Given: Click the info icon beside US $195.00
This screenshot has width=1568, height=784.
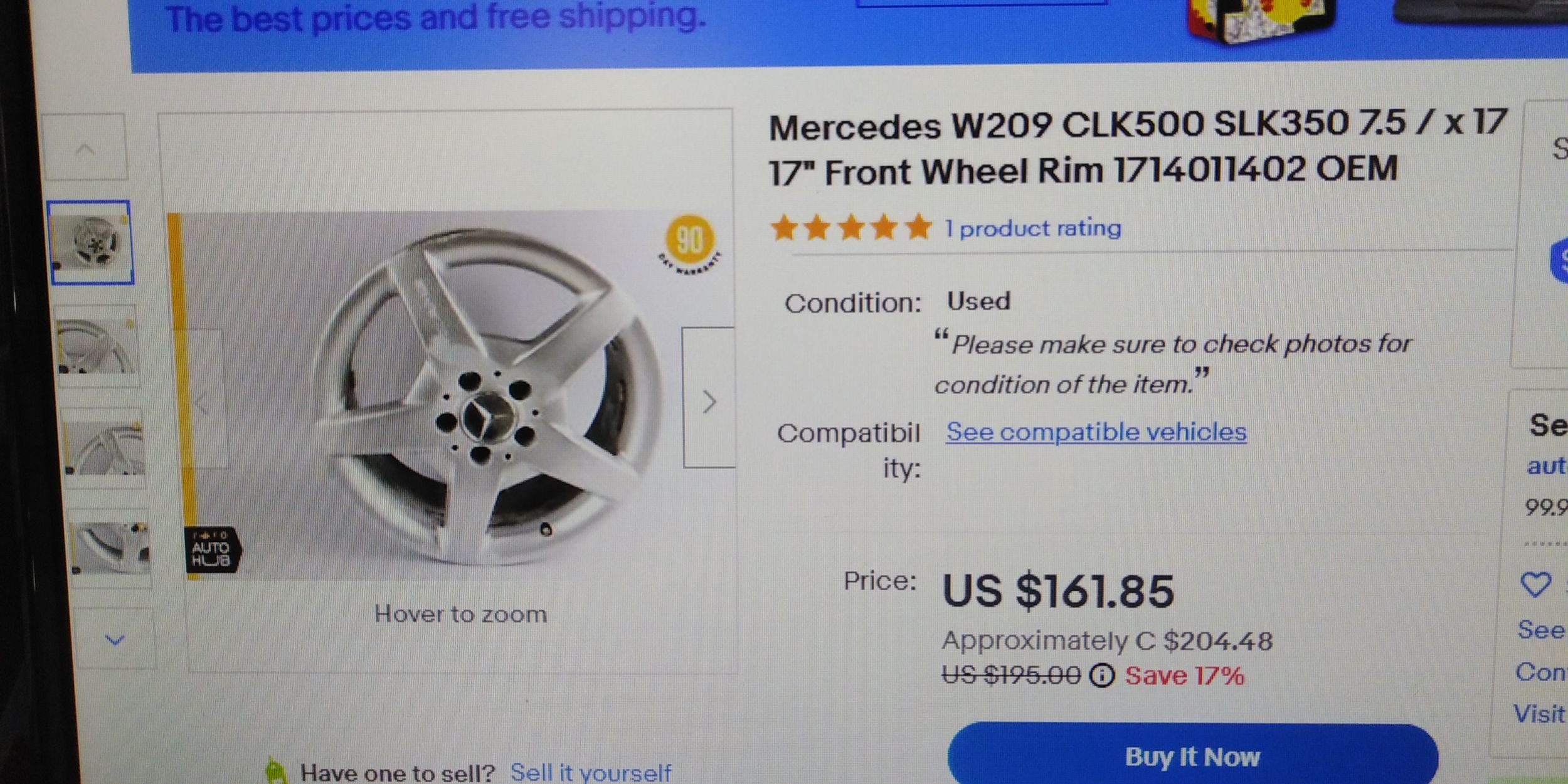Looking at the screenshot, I should click(x=1102, y=676).
